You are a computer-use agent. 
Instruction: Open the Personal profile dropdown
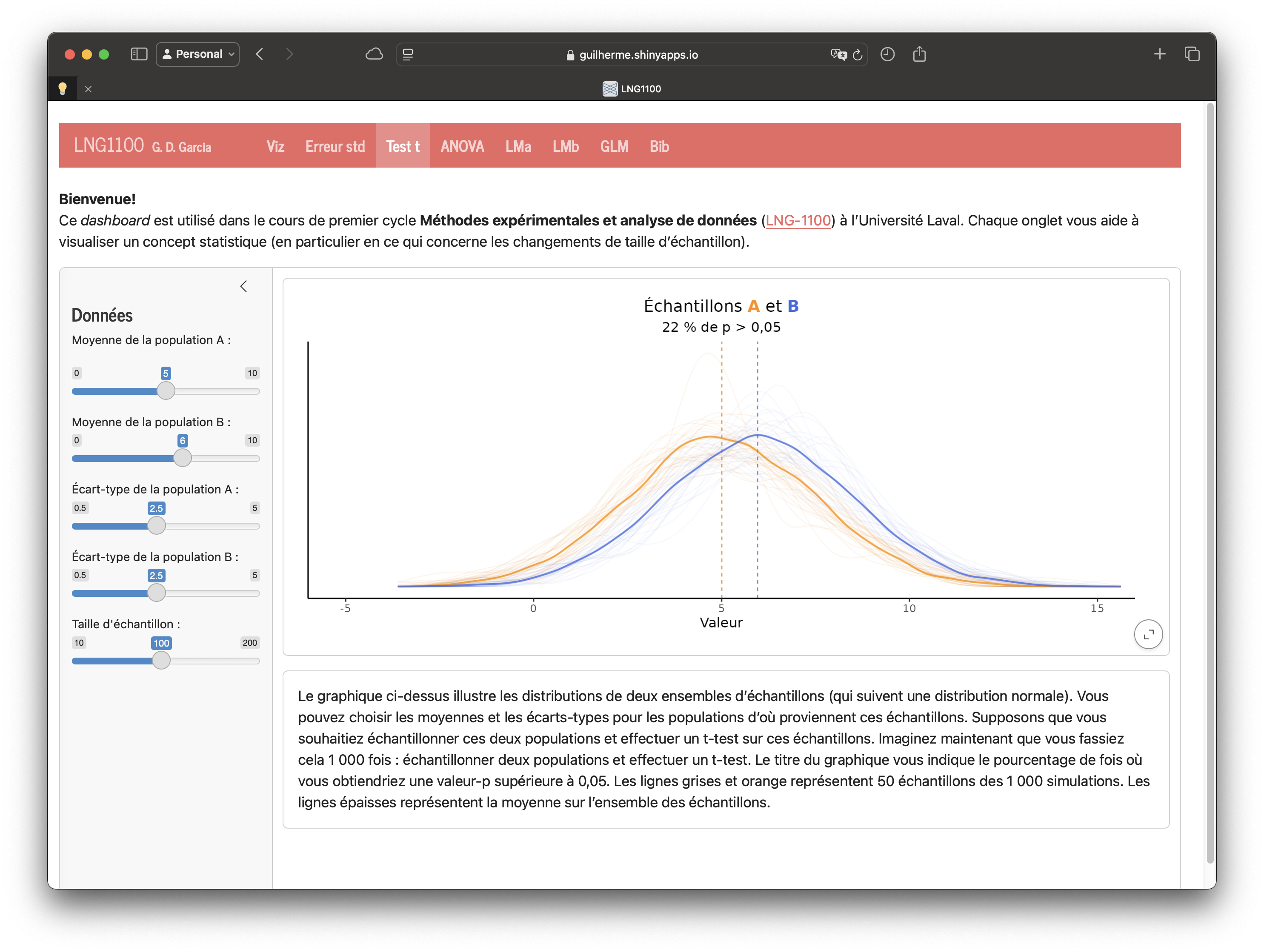198,54
